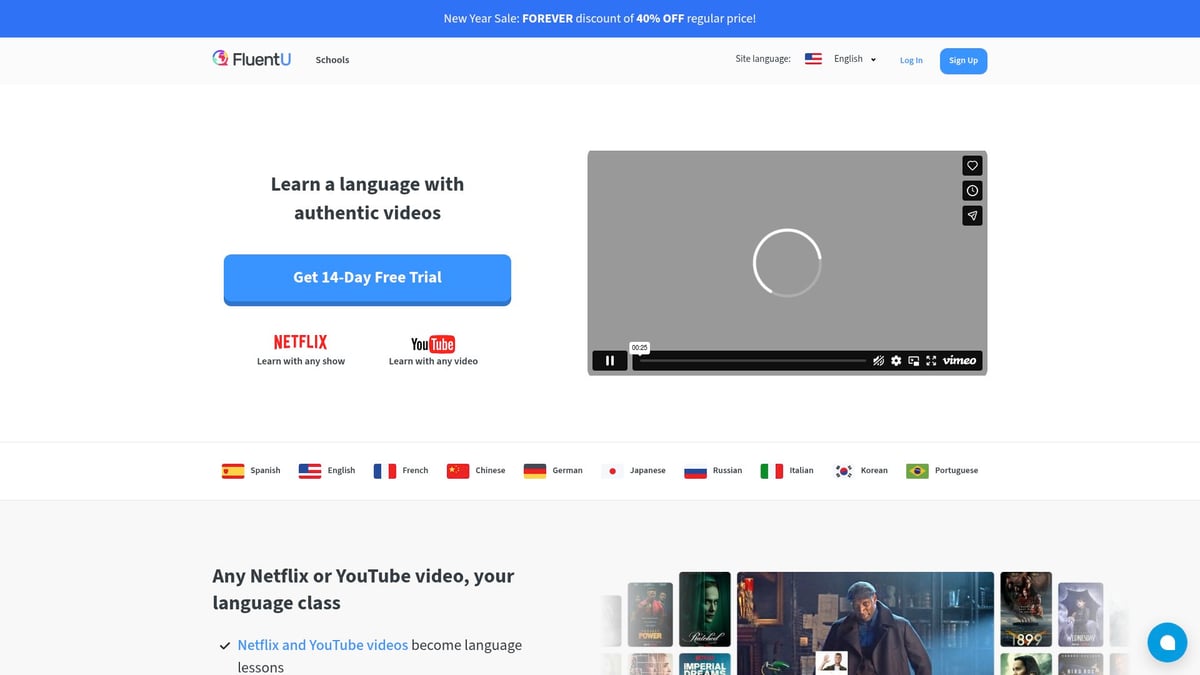The image size is (1200, 675).
Task: Click the 1899 show poster thumbnail
Action: tap(1025, 608)
